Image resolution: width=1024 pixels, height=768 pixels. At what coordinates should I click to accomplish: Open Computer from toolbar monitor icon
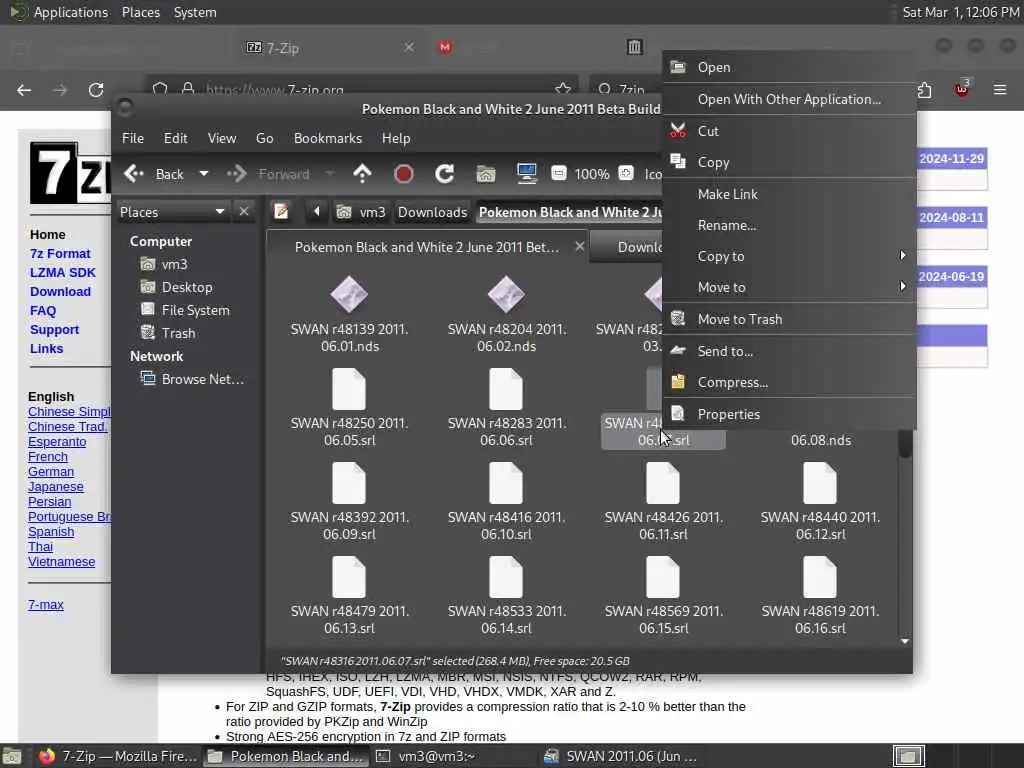[x=526, y=174]
